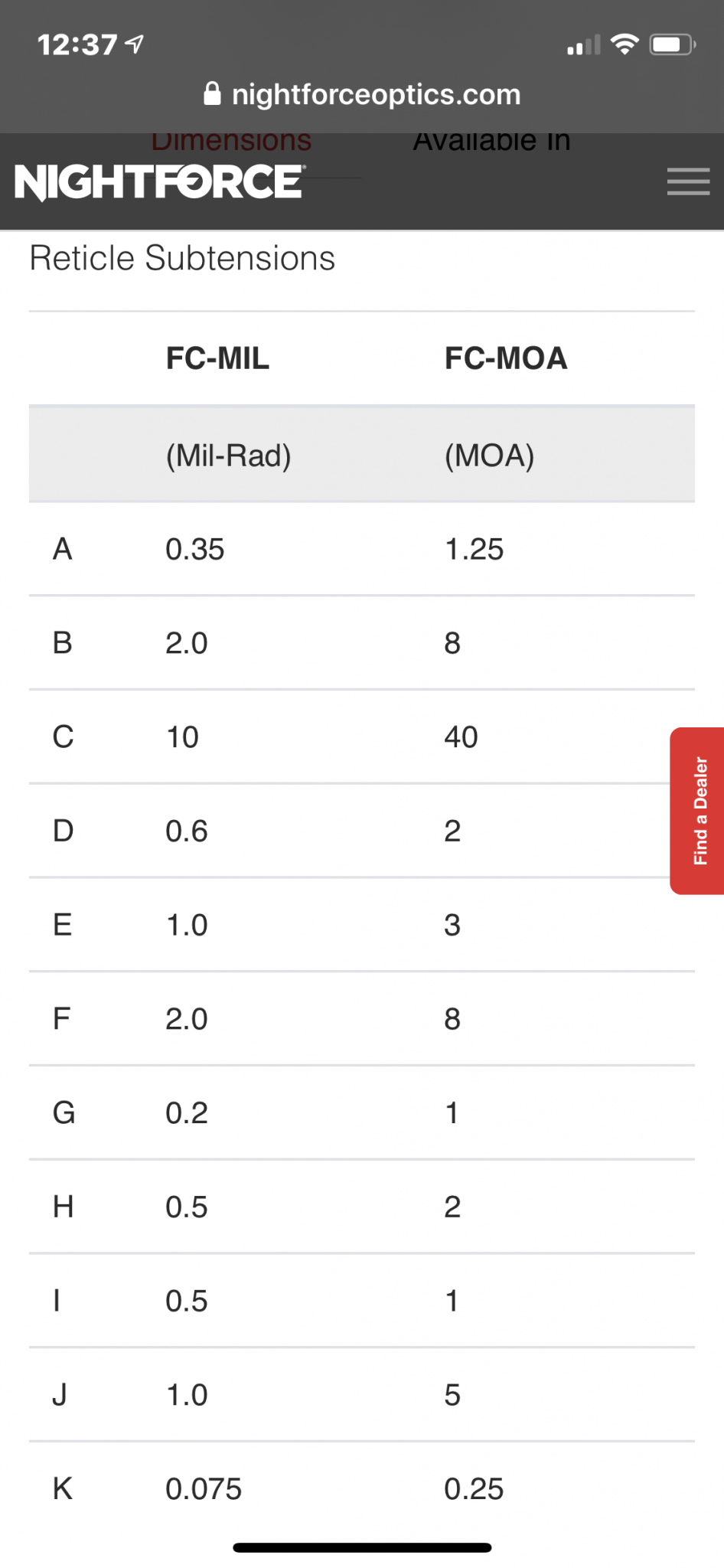Tap the lock icon in address bar
Image resolution: width=724 pixels, height=1568 pixels.
click(x=212, y=94)
